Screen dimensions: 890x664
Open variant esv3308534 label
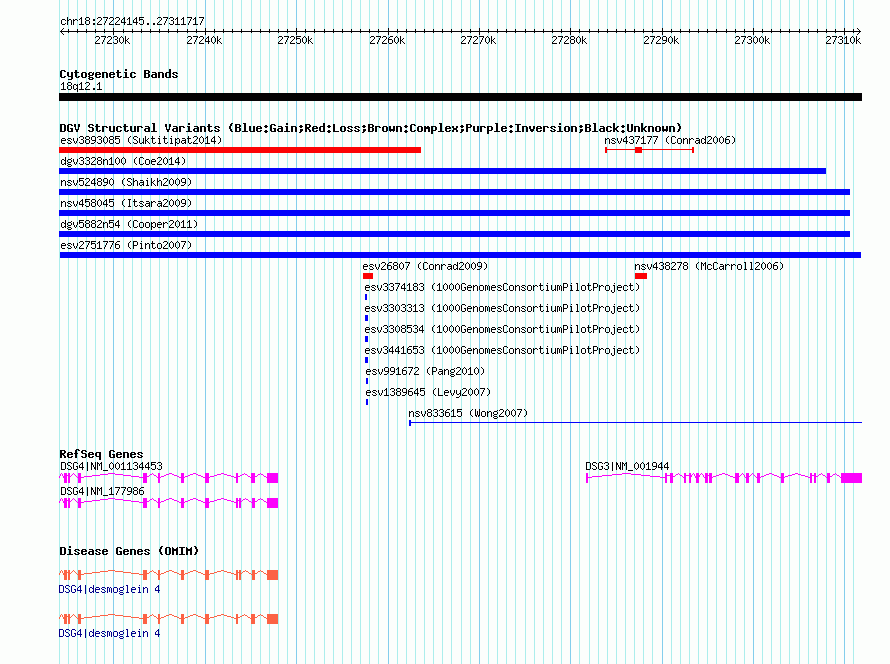click(x=502, y=329)
